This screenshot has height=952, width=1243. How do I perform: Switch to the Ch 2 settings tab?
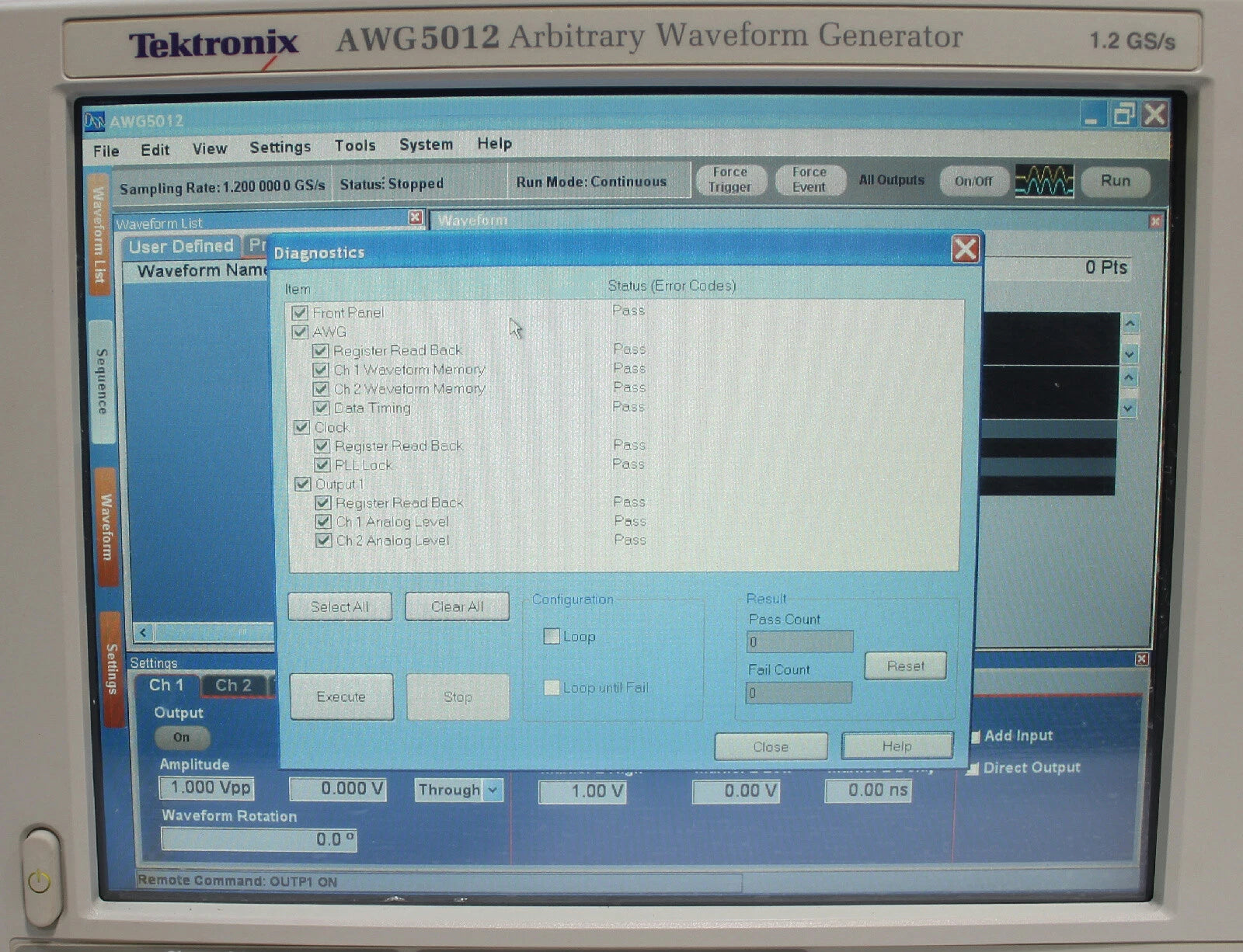[233, 686]
